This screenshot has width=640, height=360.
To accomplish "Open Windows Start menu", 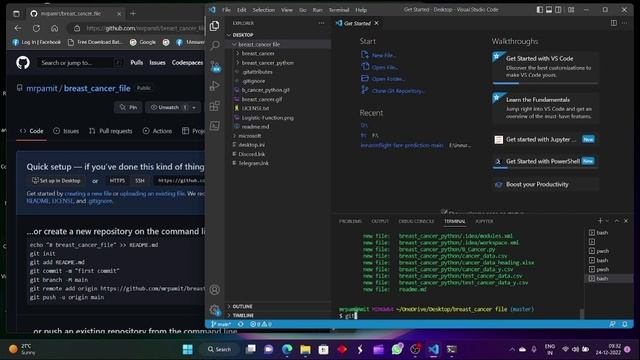I will pyautogui.click(x=188, y=349).
